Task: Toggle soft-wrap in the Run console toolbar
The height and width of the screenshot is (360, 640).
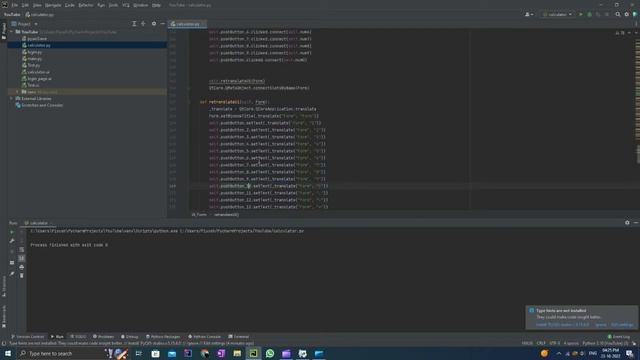Action: [x=22, y=249]
